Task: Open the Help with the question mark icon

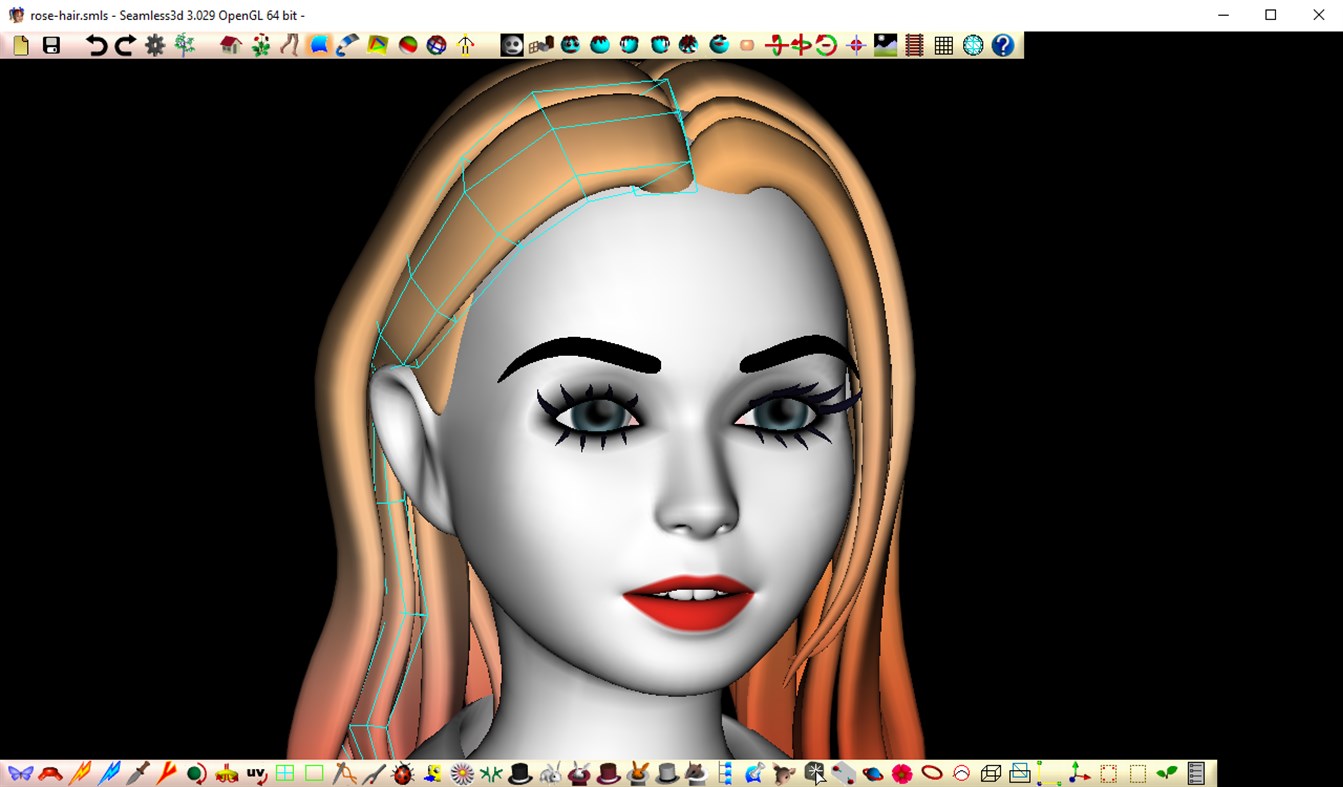Action: pyautogui.click(x=1001, y=44)
